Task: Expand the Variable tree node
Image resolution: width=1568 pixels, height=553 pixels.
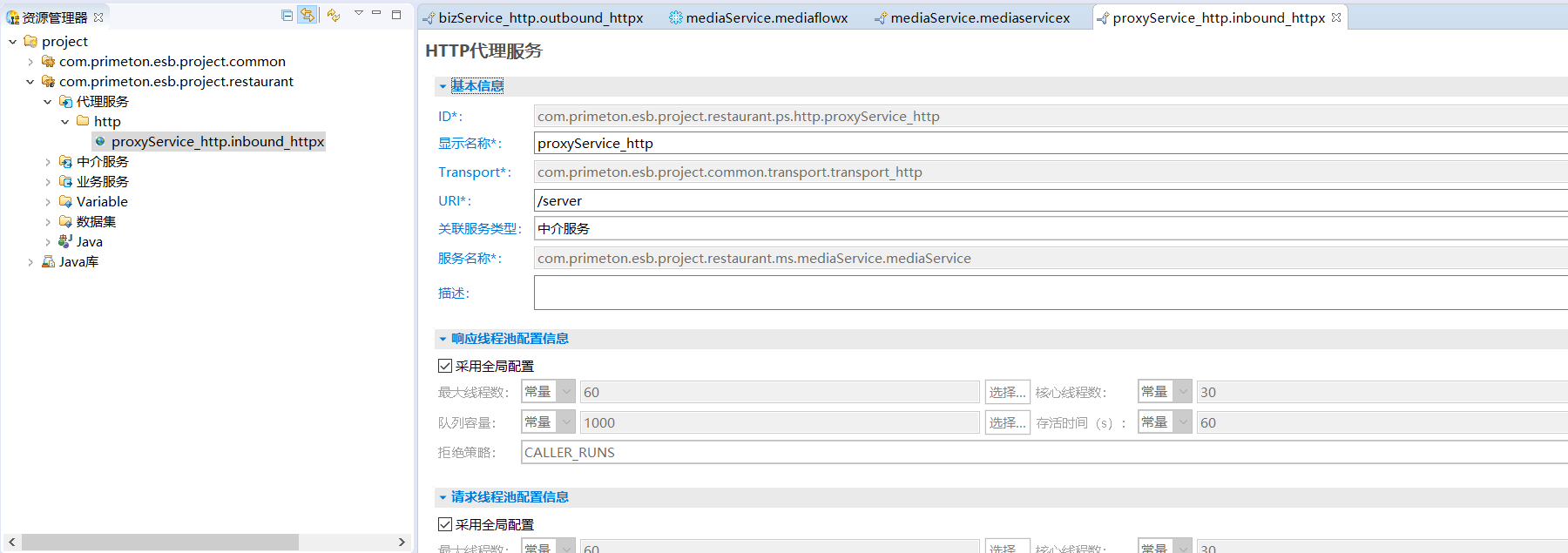Action: tap(48, 202)
